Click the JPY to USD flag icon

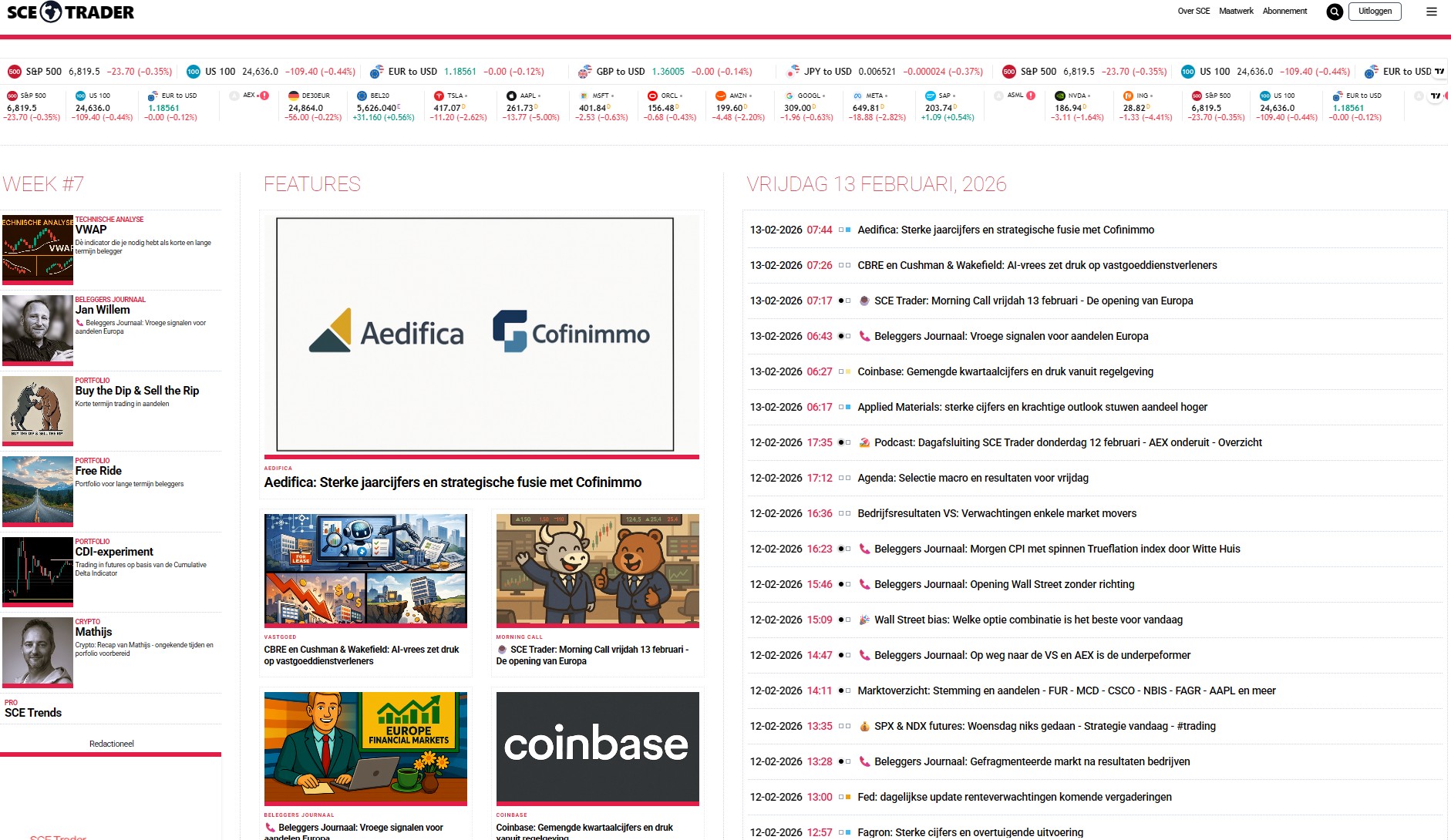click(x=793, y=72)
